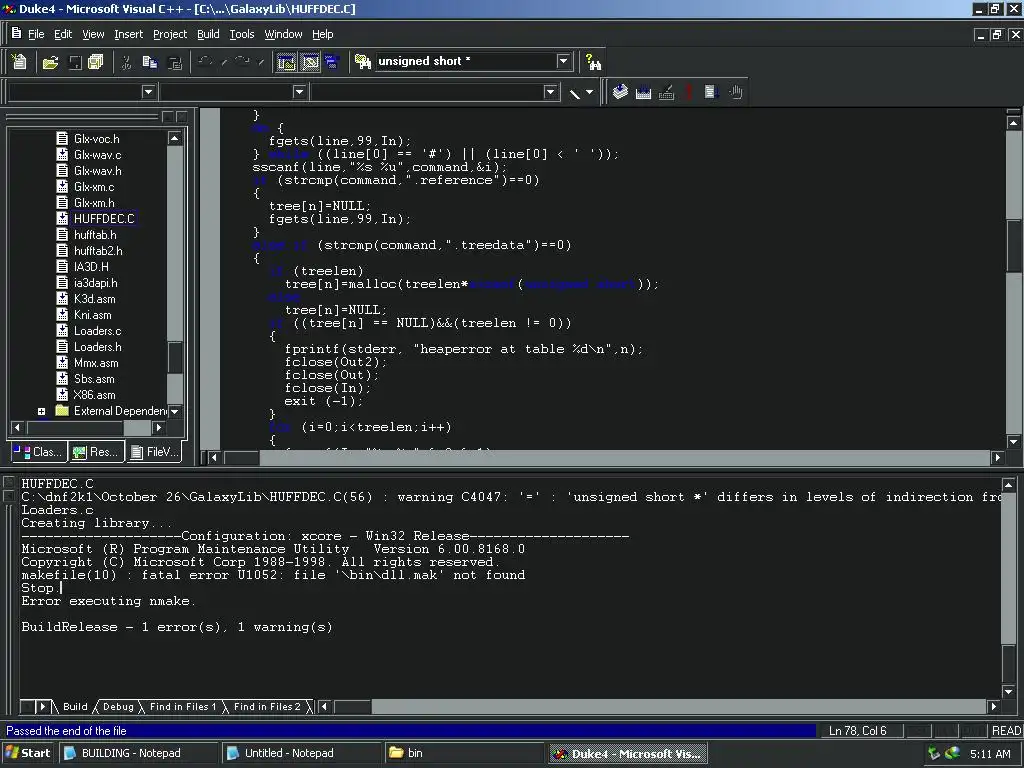Switch to the ResourceView tab
The image size is (1024, 768).
pos(95,451)
